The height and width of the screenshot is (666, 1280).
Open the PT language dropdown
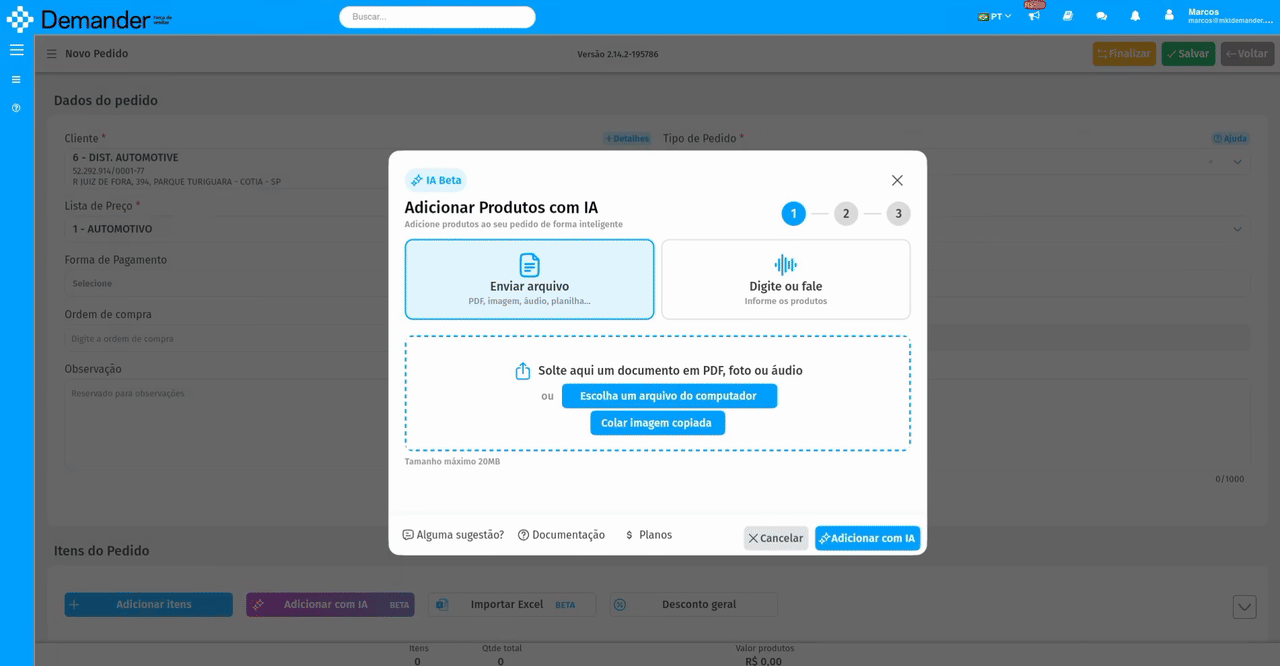pyautogui.click(x=994, y=16)
